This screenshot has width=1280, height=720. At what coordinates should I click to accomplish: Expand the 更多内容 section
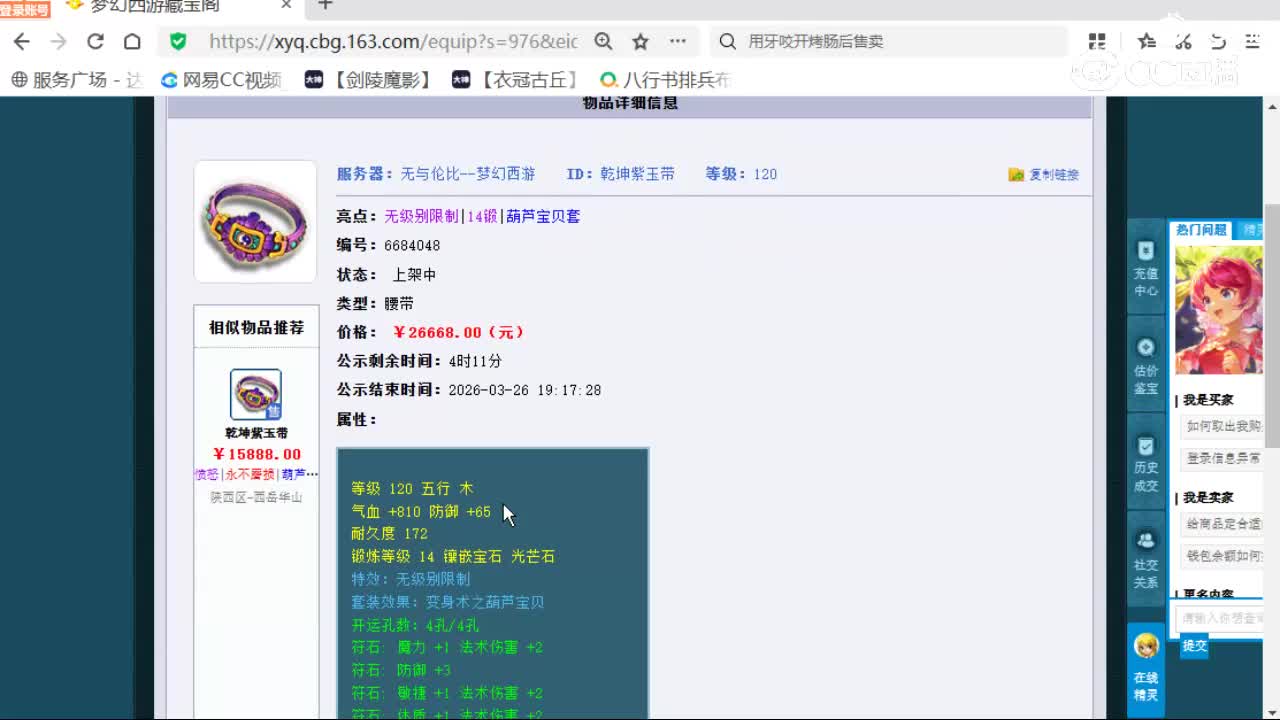[x=1208, y=594]
